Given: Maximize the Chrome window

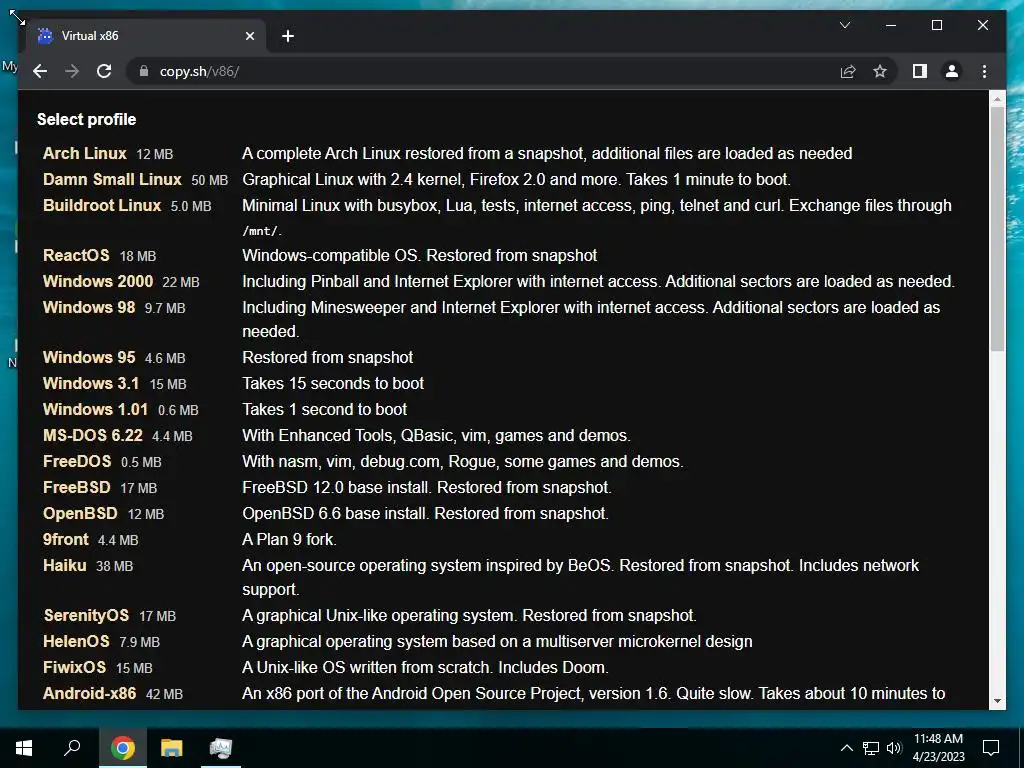Looking at the screenshot, I should [x=936, y=25].
